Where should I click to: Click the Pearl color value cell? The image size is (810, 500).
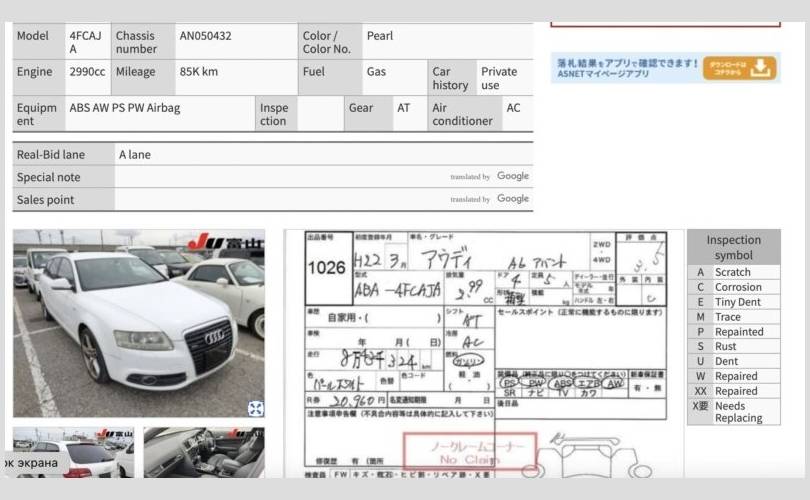[380, 36]
